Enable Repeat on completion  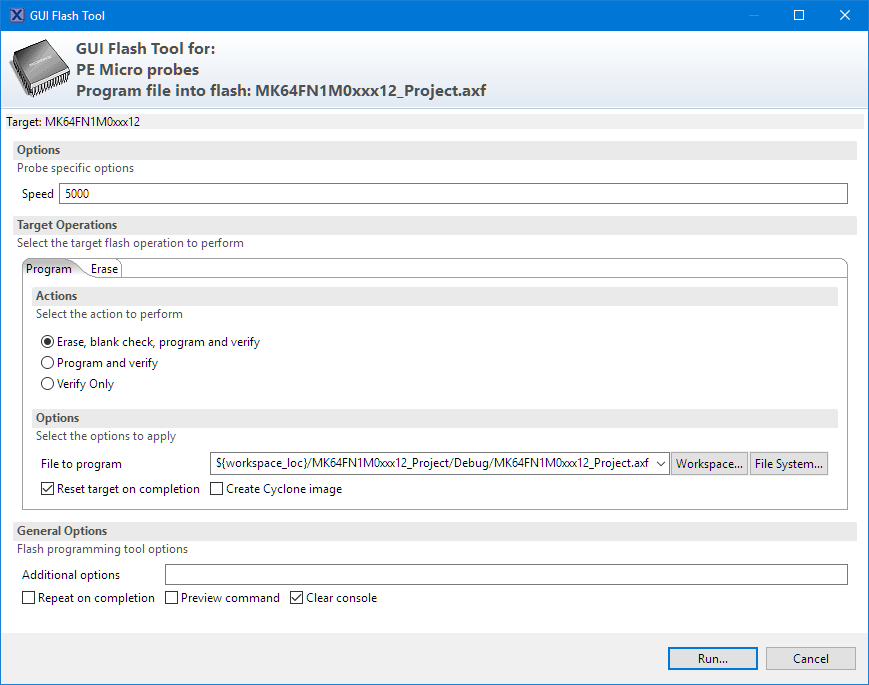[29, 598]
